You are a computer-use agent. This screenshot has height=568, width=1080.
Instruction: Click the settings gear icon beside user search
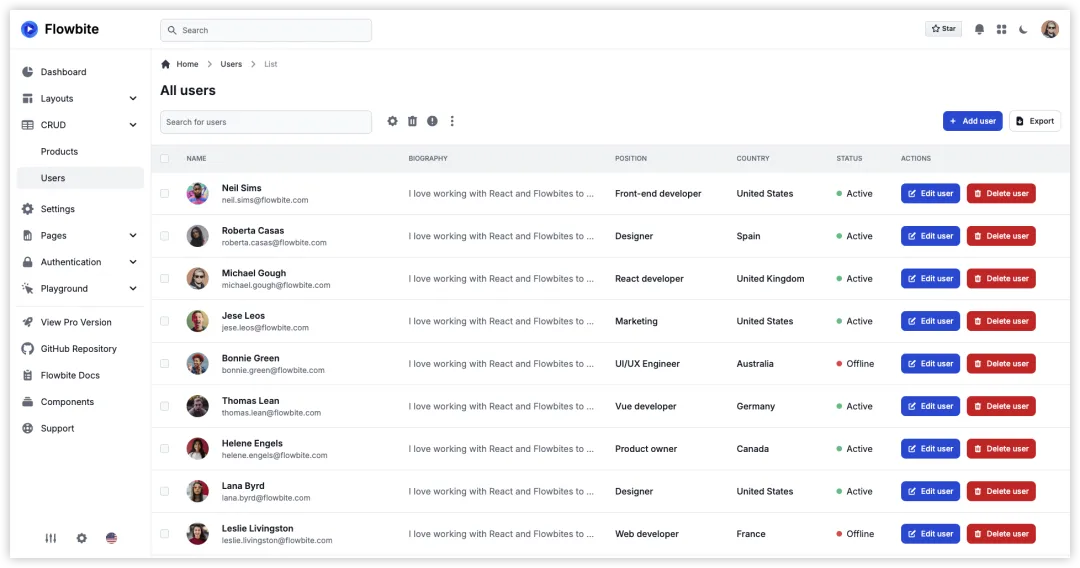pyautogui.click(x=392, y=121)
